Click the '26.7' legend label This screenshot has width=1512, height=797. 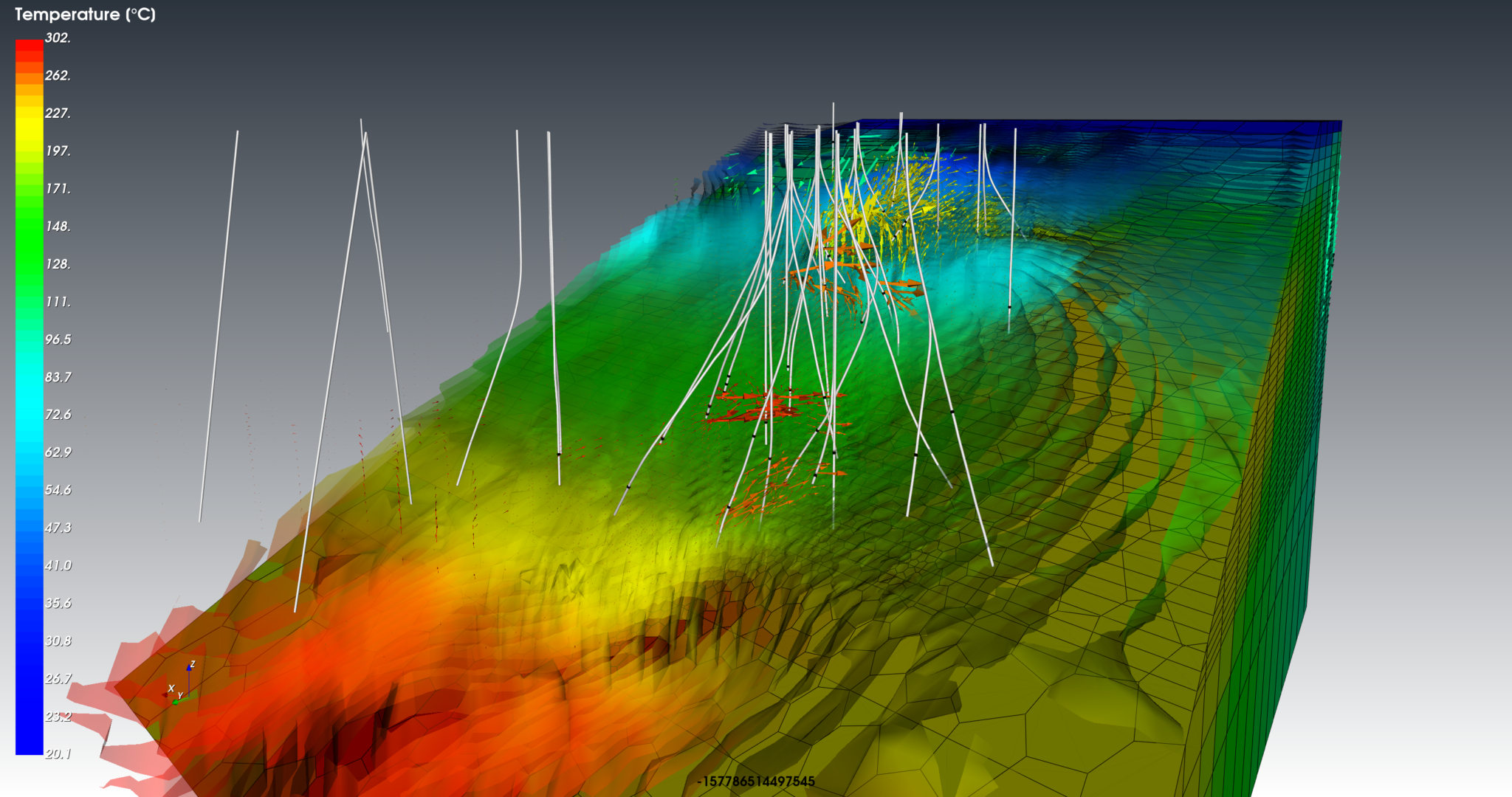point(58,678)
